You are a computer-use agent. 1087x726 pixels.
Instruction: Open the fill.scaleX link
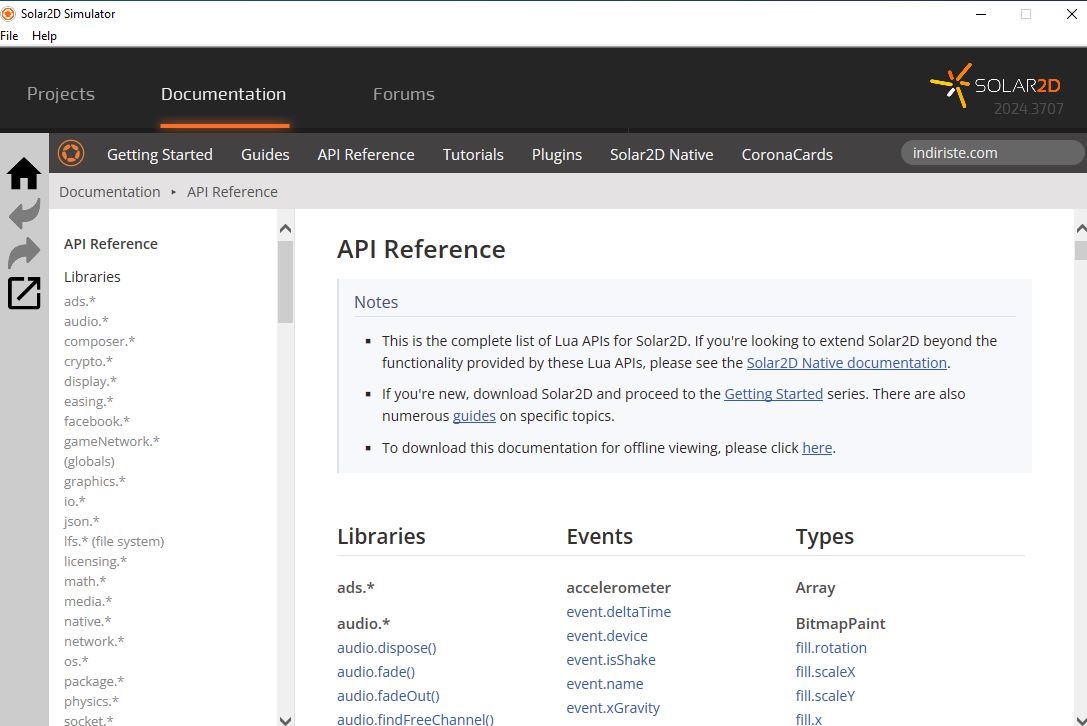point(826,672)
